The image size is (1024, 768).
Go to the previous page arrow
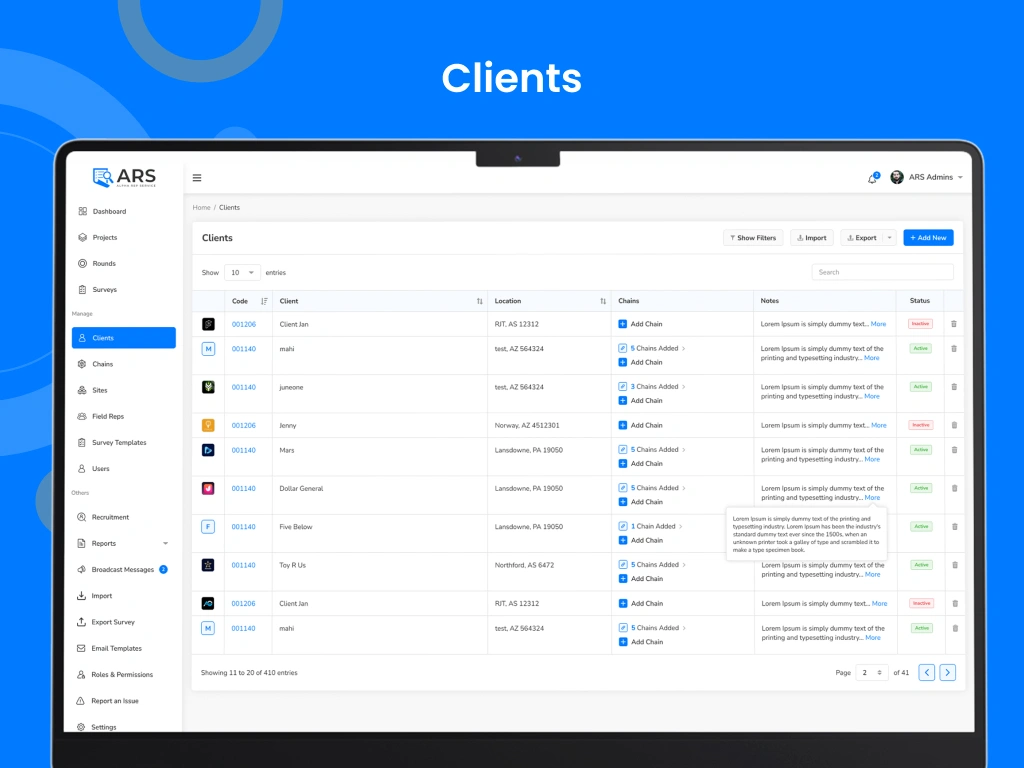pos(927,673)
